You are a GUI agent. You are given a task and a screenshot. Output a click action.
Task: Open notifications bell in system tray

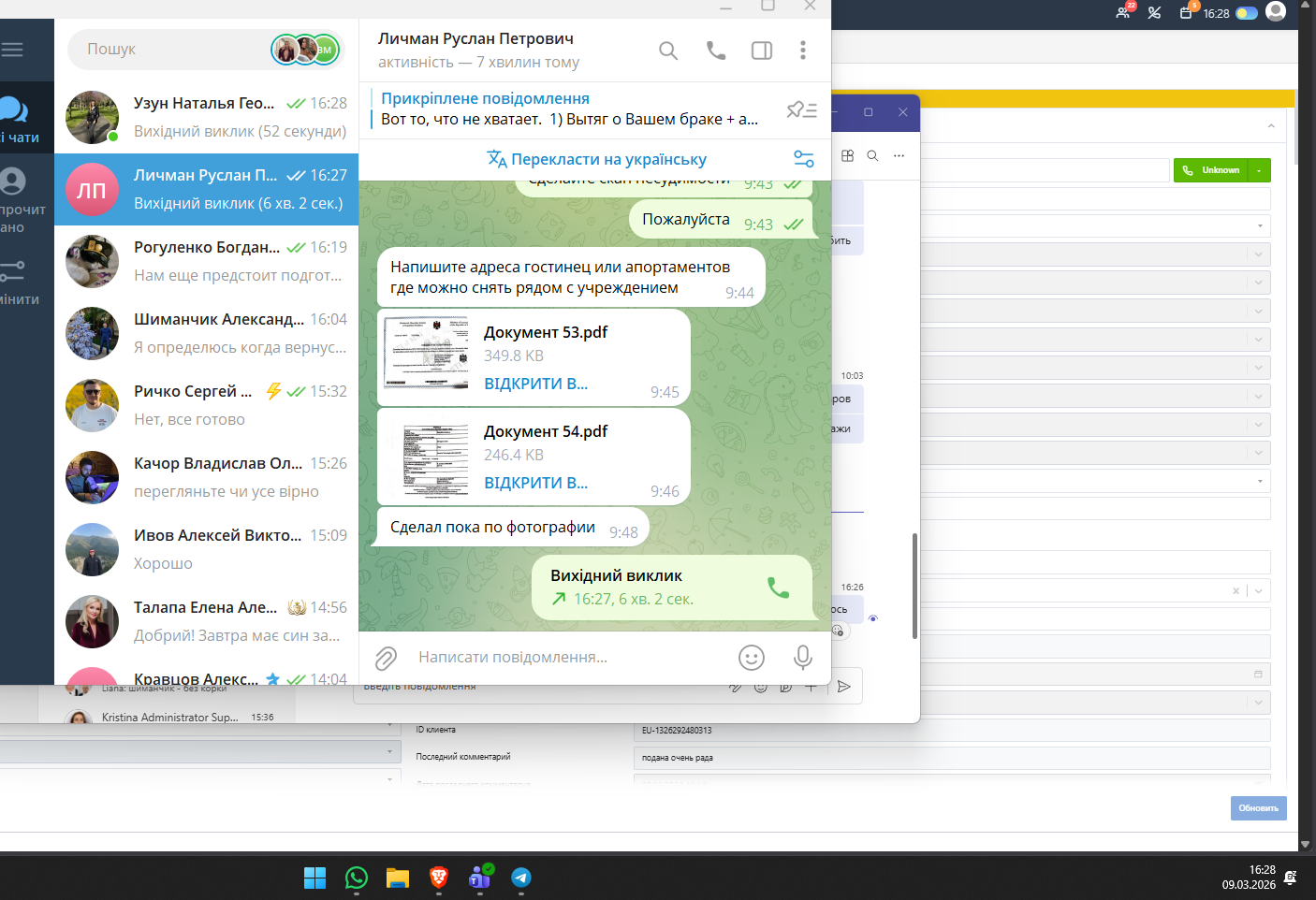pyautogui.click(x=1291, y=878)
